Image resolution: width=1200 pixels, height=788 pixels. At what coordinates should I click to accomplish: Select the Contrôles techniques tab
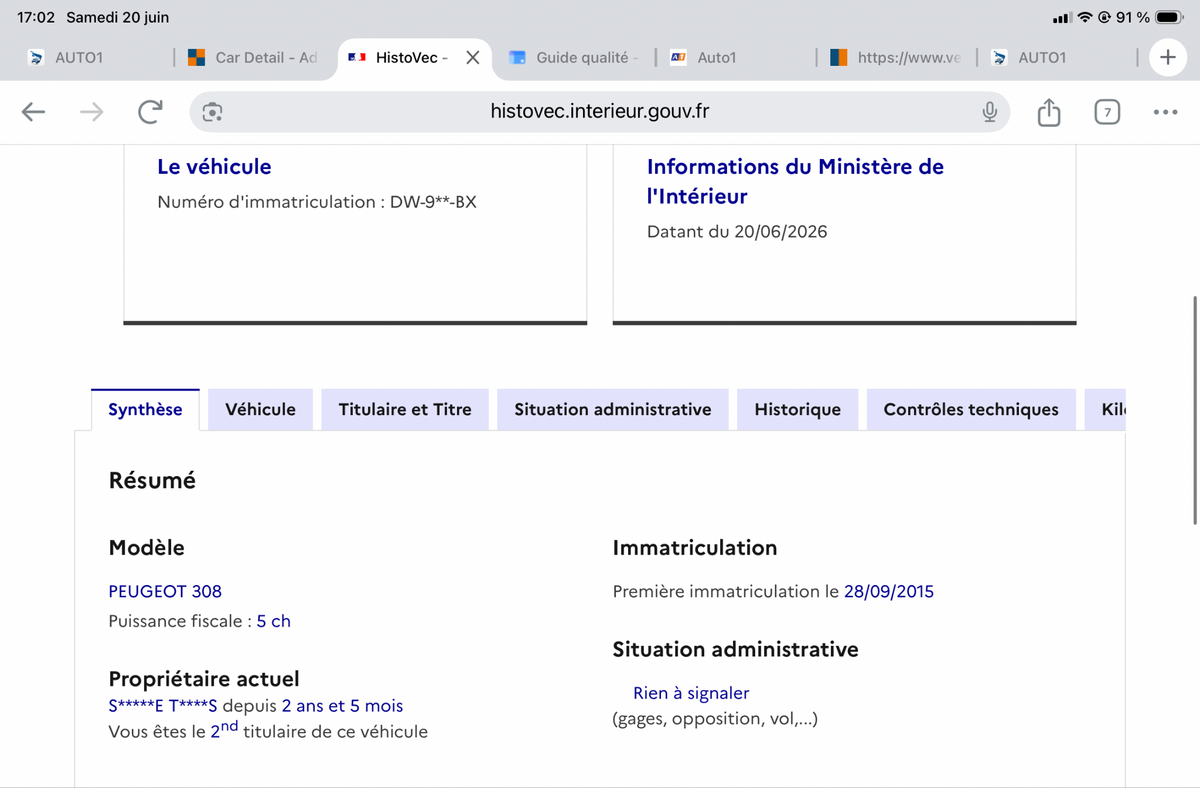(x=971, y=409)
